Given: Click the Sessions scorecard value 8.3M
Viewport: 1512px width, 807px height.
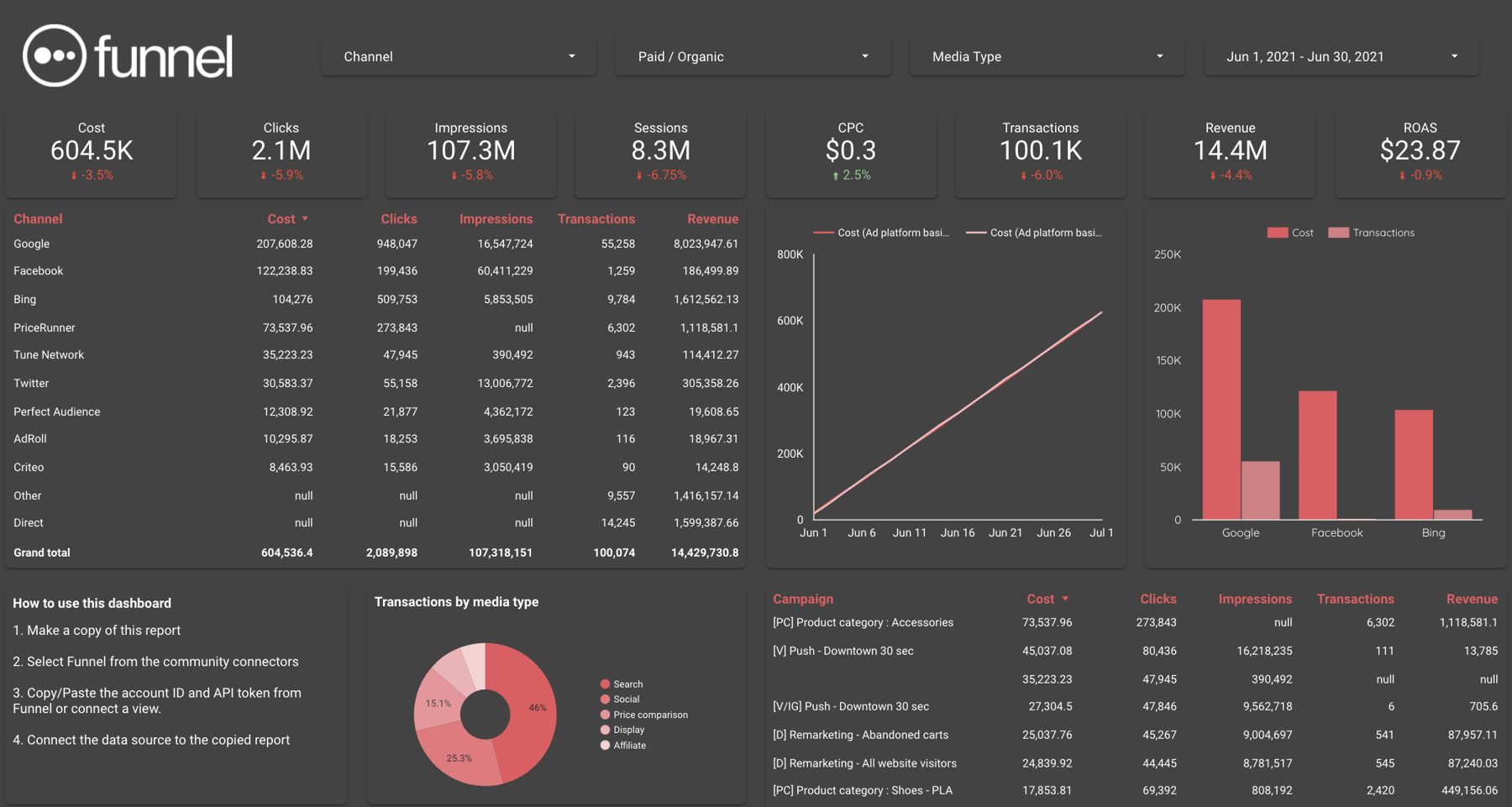Looking at the screenshot, I should [x=661, y=150].
